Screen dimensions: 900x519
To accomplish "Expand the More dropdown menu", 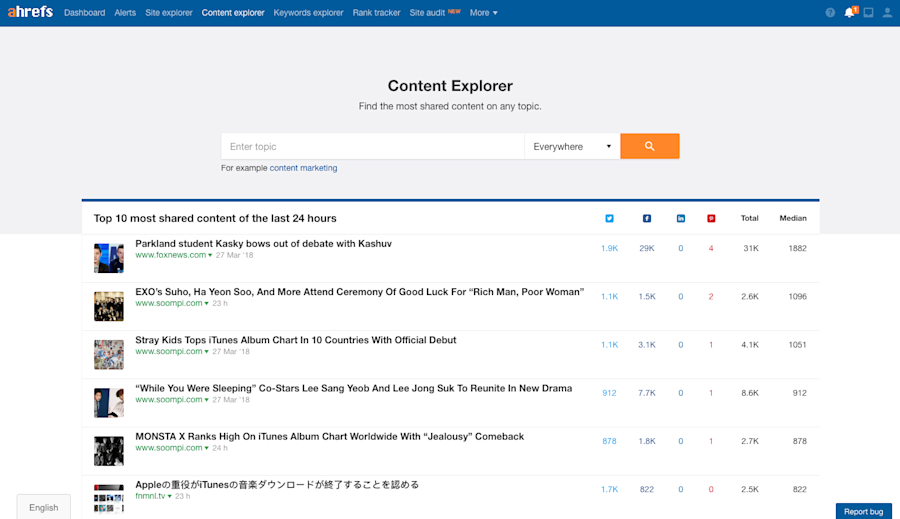I will 483,13.
